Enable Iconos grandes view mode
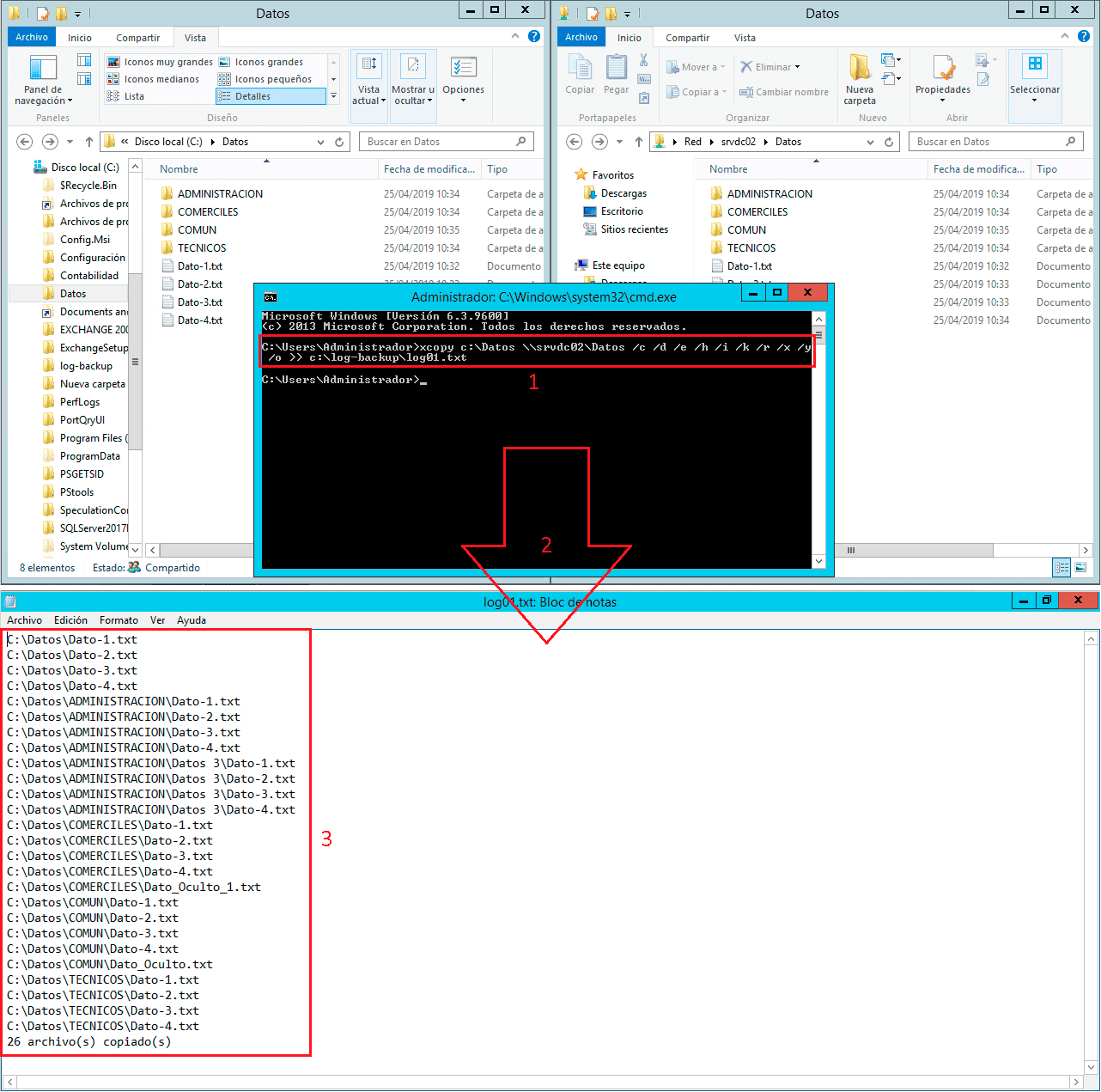 point(267,61)
